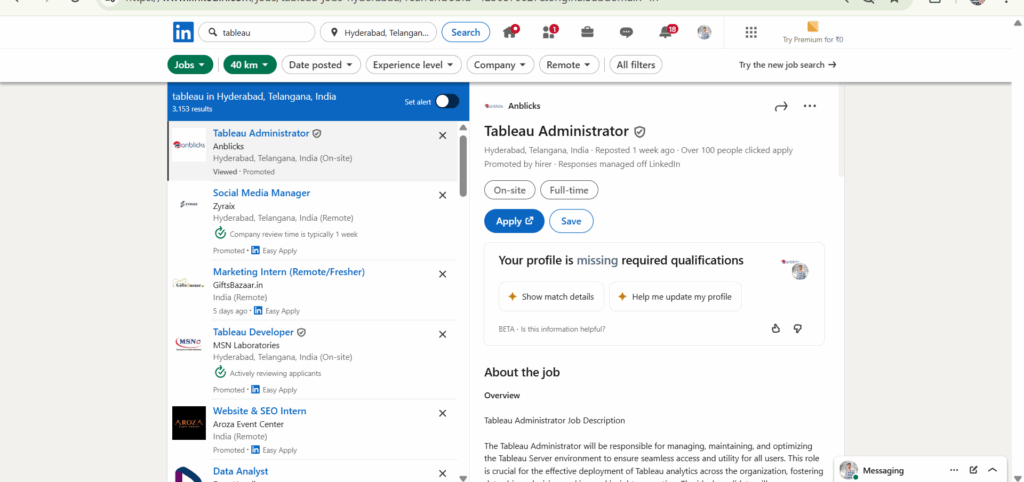Open the profile avatar in top navigation
Viewport: 1024px width, 482px height.
click(704, 32)
